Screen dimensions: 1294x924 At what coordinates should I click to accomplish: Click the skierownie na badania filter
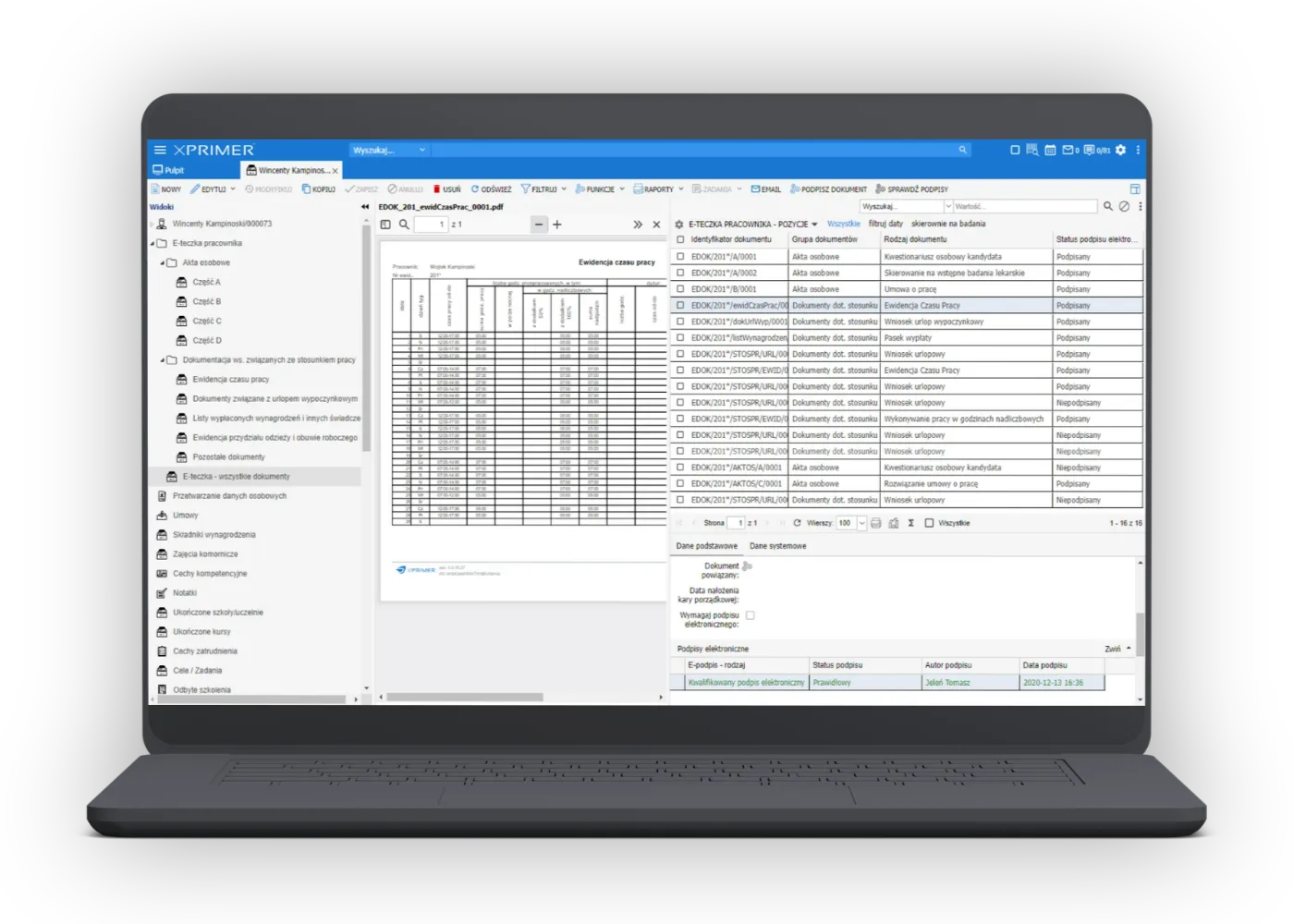[x=948, y=224]
